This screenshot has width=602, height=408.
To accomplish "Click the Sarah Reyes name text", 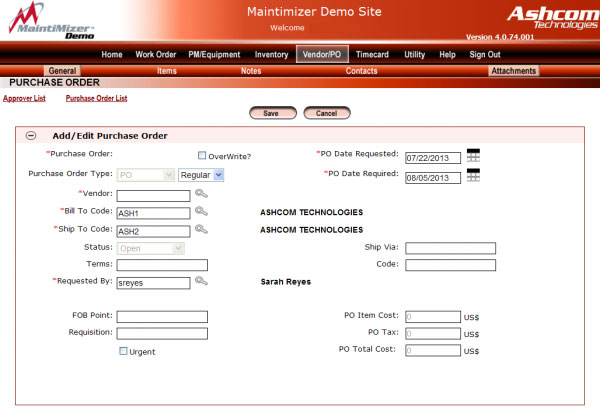I will point(286,282).
